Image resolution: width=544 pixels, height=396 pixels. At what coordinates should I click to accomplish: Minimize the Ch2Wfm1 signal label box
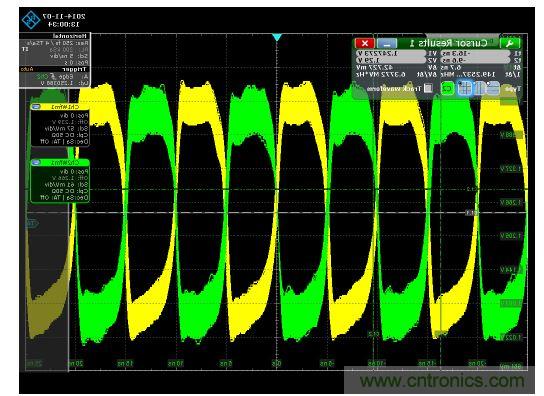pos(36,162)
